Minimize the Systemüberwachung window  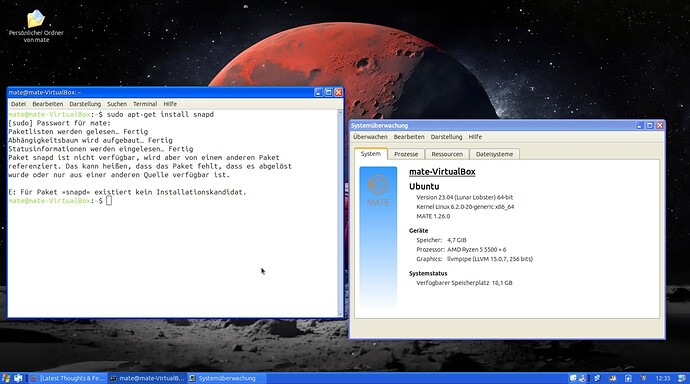click(640, 125)
